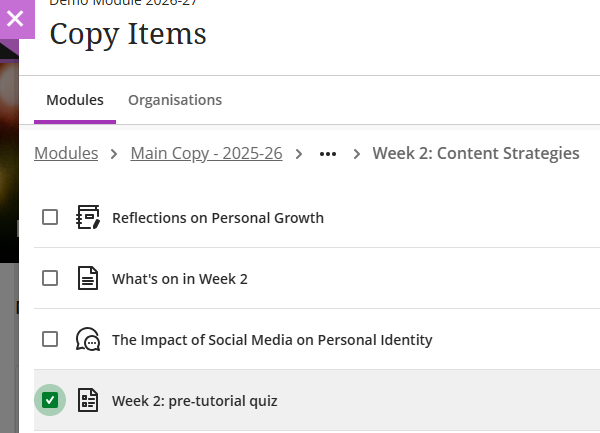The height and width of the screenshot is (433, 600).
Task: Go to Main Copy - 2025-26 breadcrumb
Action: (206, 153)
